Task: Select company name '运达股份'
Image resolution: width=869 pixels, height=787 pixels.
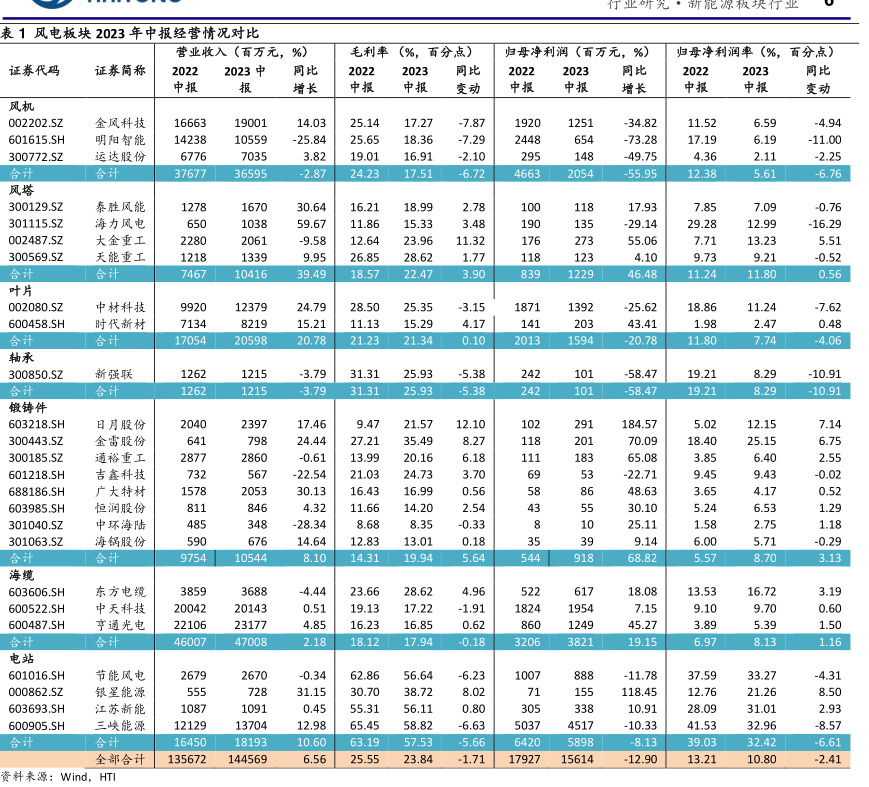Action: (x=120, y=157)
